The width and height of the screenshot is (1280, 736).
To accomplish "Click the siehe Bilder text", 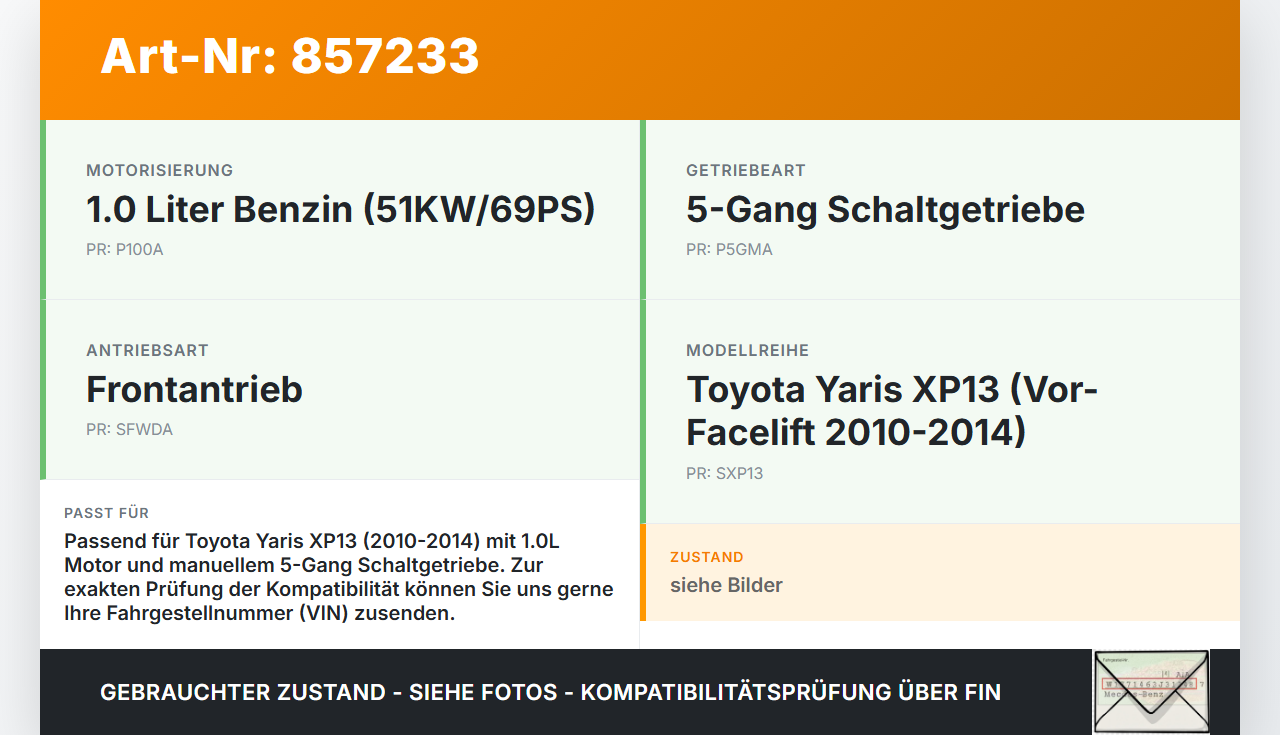I will tap(727, 585).
